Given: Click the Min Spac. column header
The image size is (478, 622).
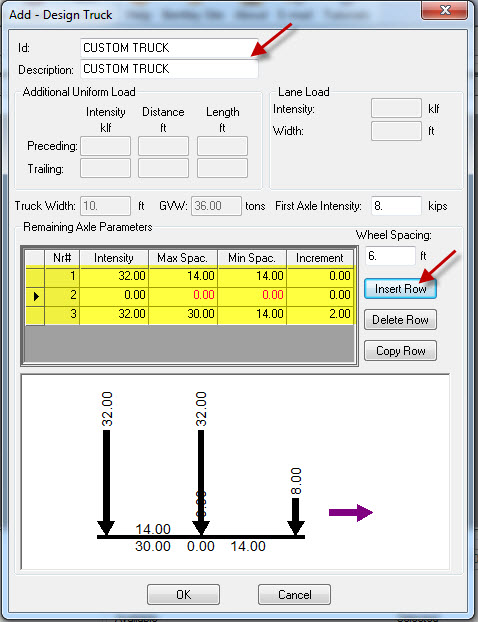Looking at the screenshot, I should point(251,258).
